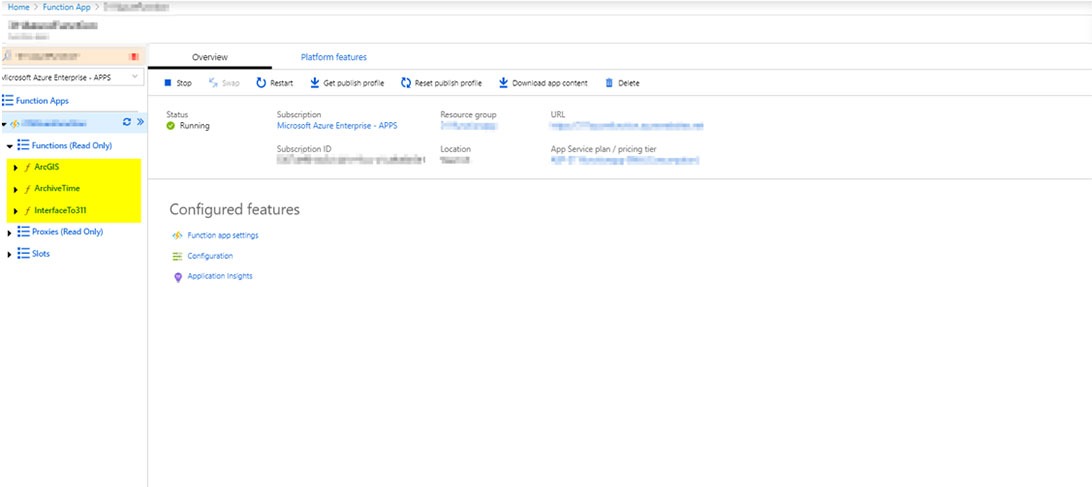Open Function app settings link

(x=223, y=235)
